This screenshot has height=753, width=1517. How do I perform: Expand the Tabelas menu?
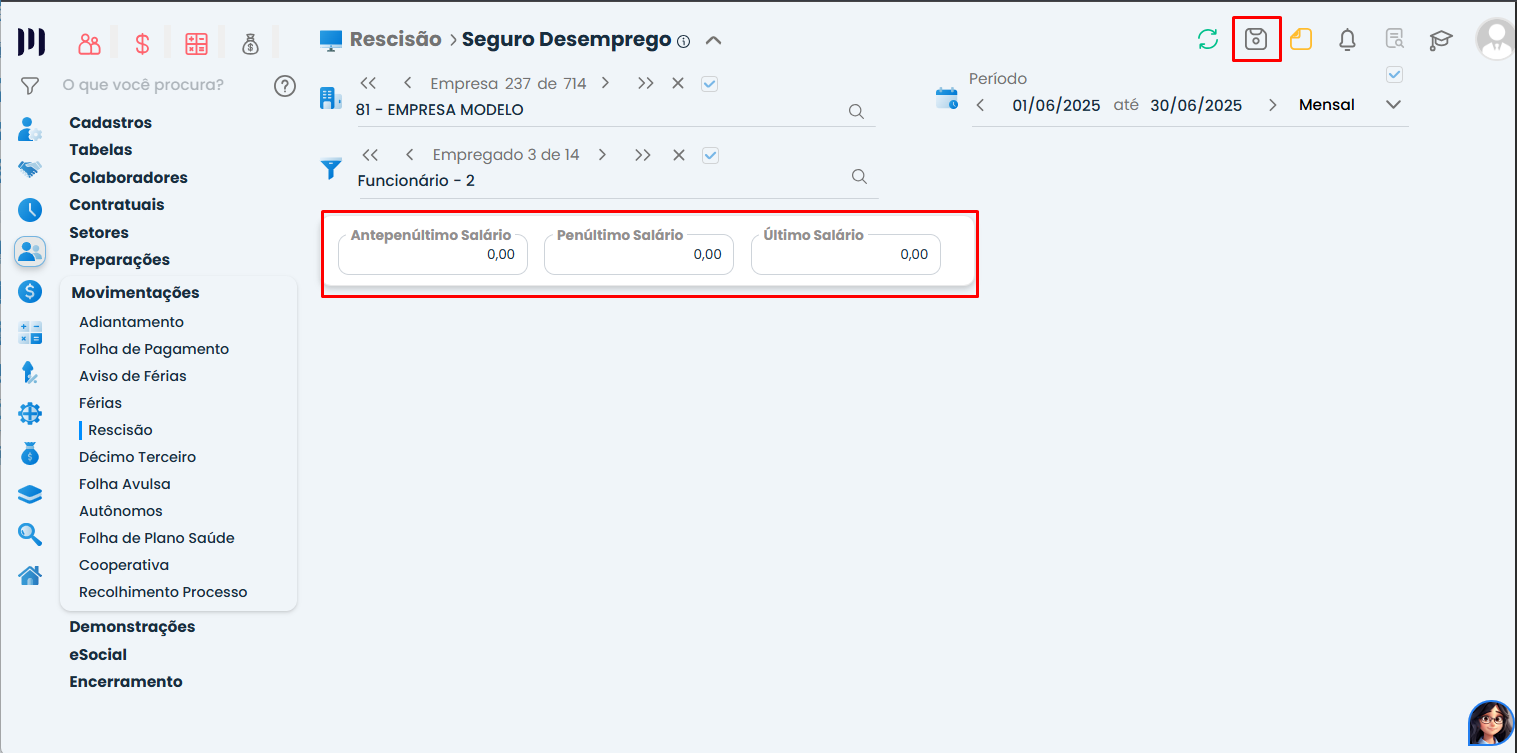(101, 150)
